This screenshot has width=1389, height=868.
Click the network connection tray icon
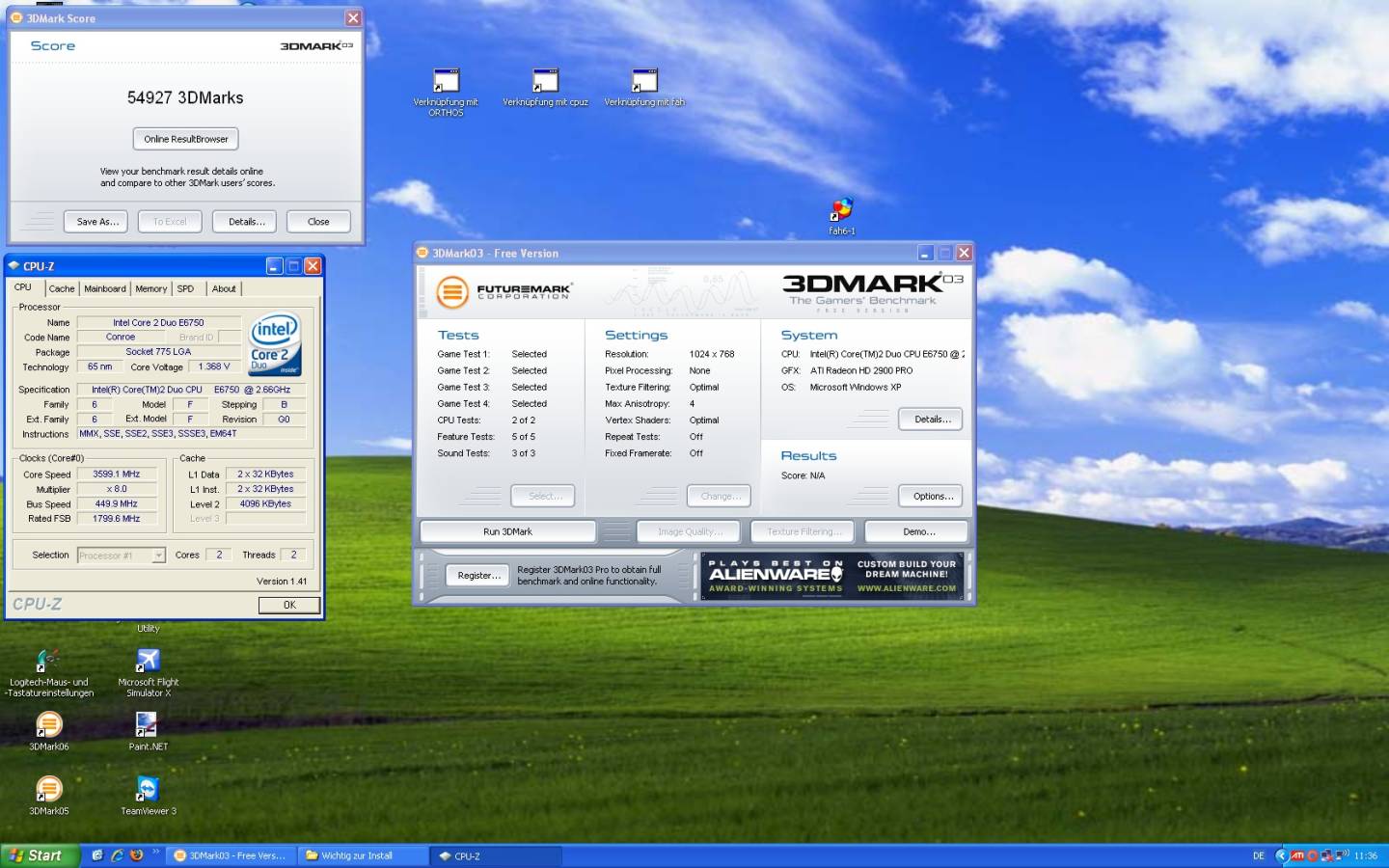point(1327,855)
